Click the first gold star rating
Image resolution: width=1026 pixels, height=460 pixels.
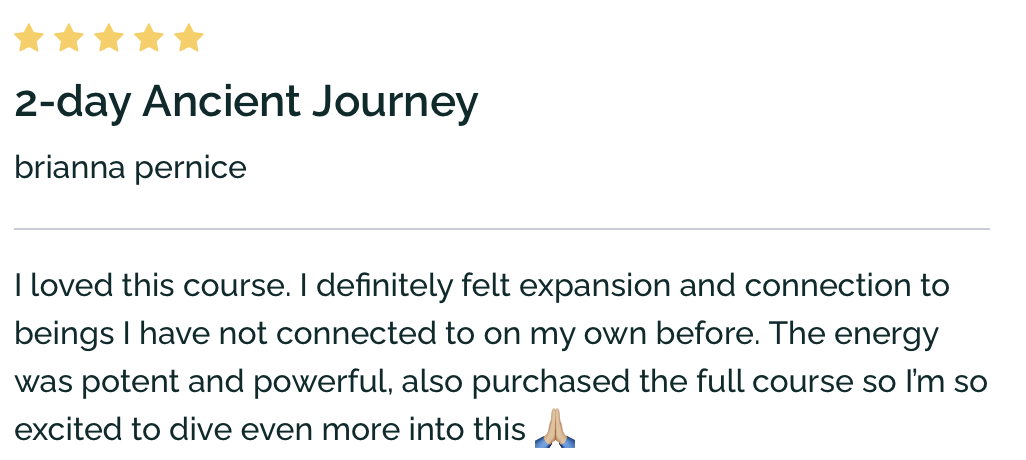point(29,39)
